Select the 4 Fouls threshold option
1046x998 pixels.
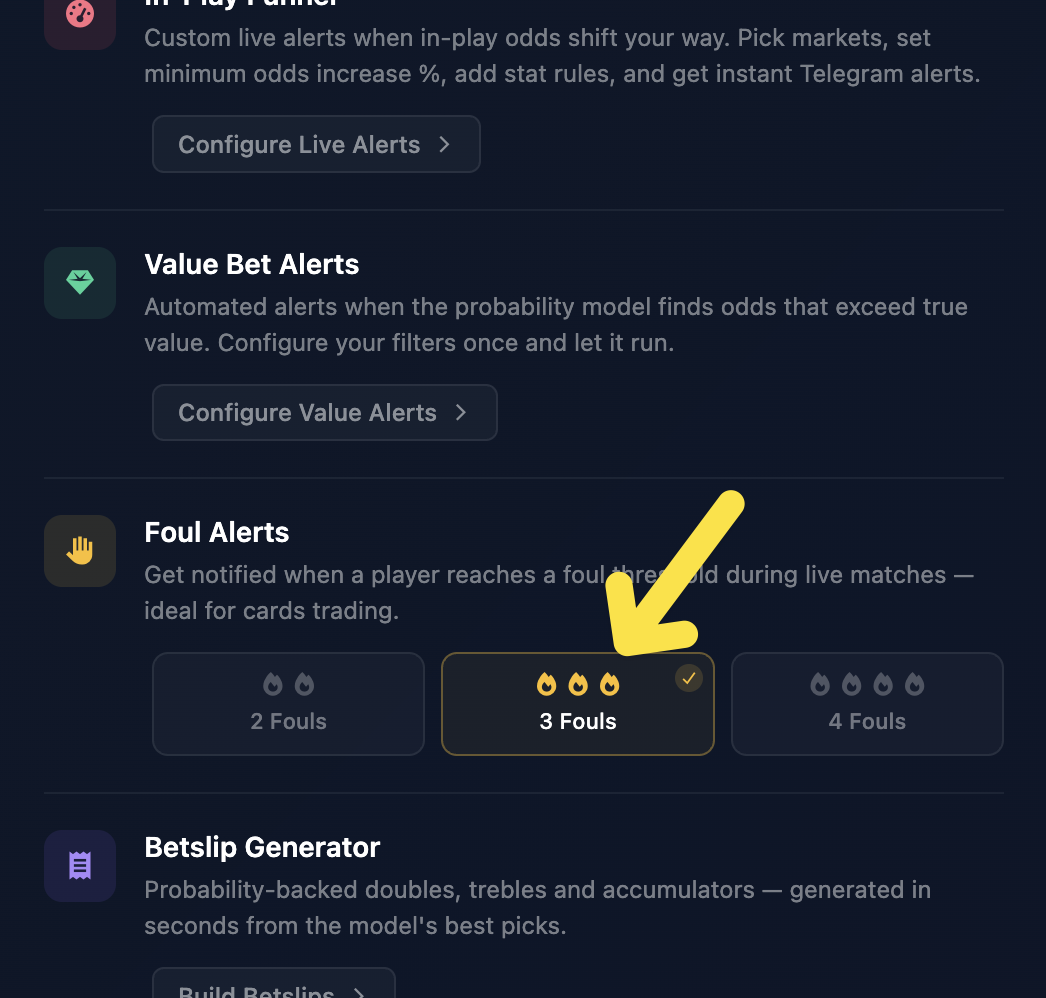coord(867,704)
